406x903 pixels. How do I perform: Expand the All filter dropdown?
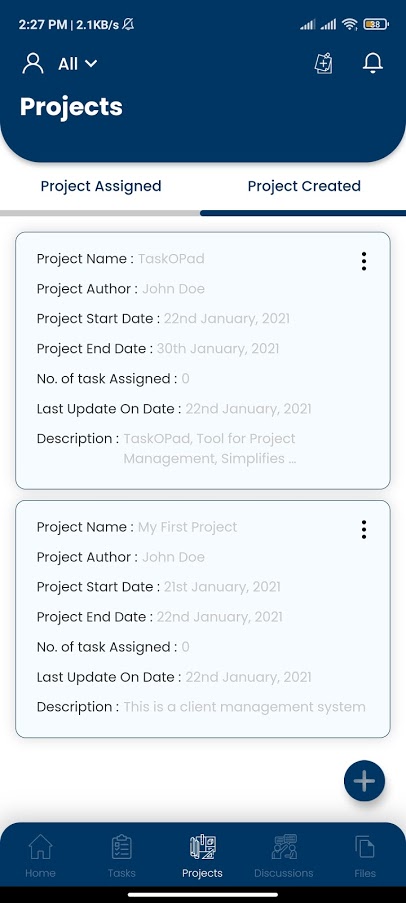pos(78,63)
